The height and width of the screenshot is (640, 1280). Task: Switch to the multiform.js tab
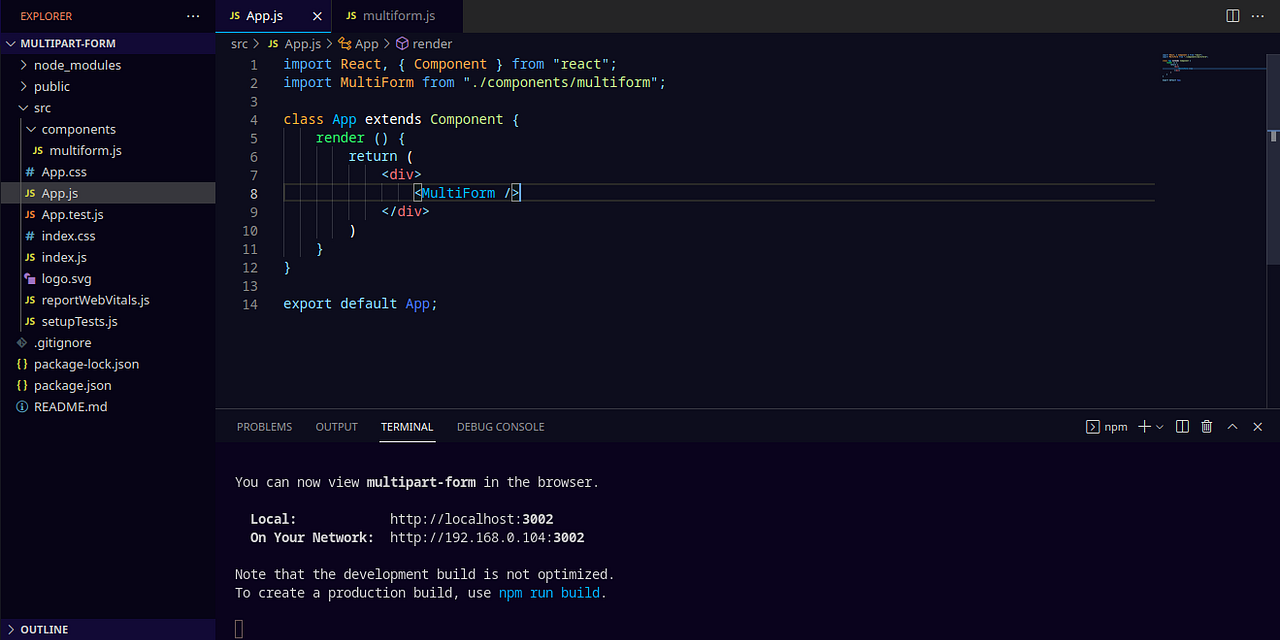397,16
